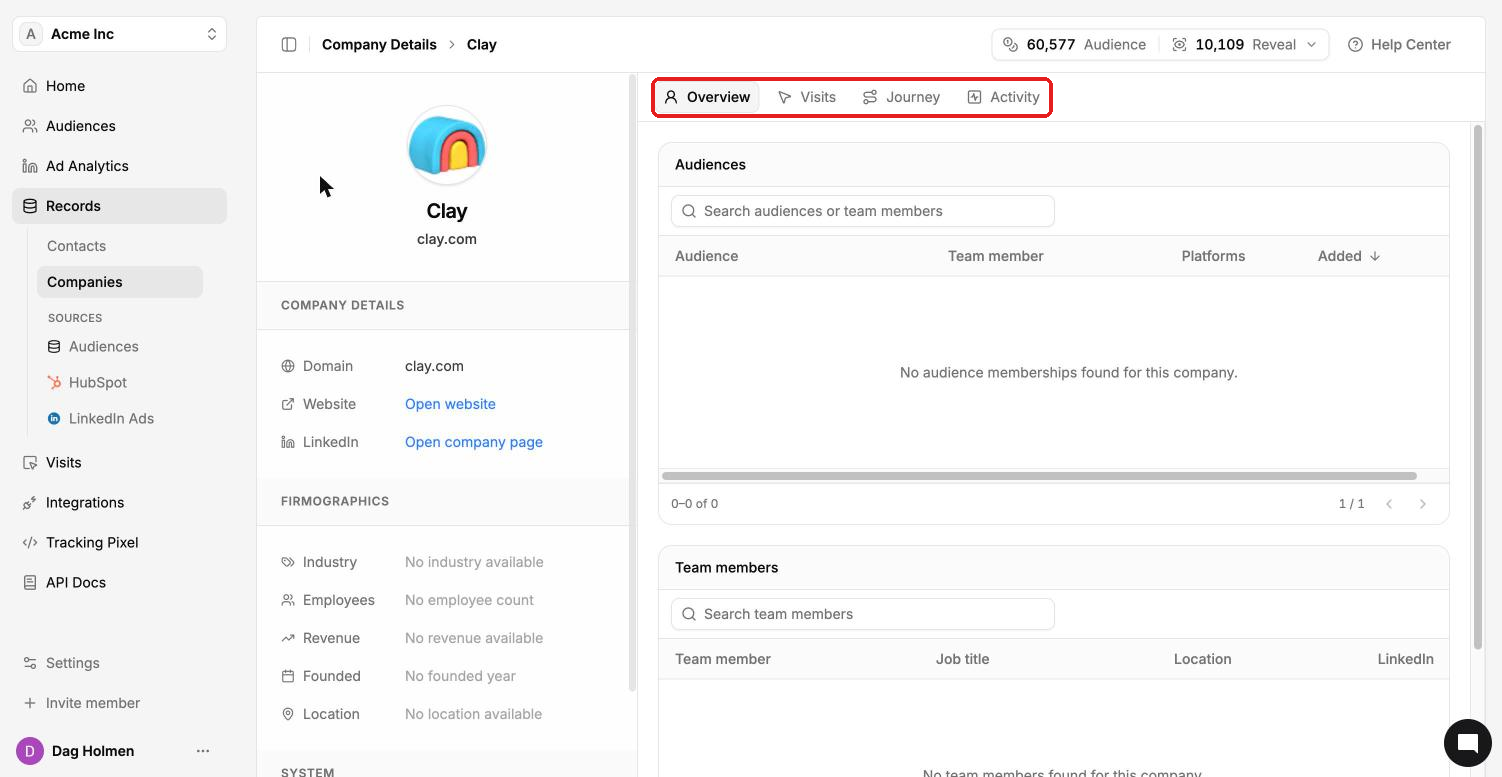Click the Job title column header
The width and height of the screenshot is (1502, 777).
pyautogui.click(x=962, y=659)
